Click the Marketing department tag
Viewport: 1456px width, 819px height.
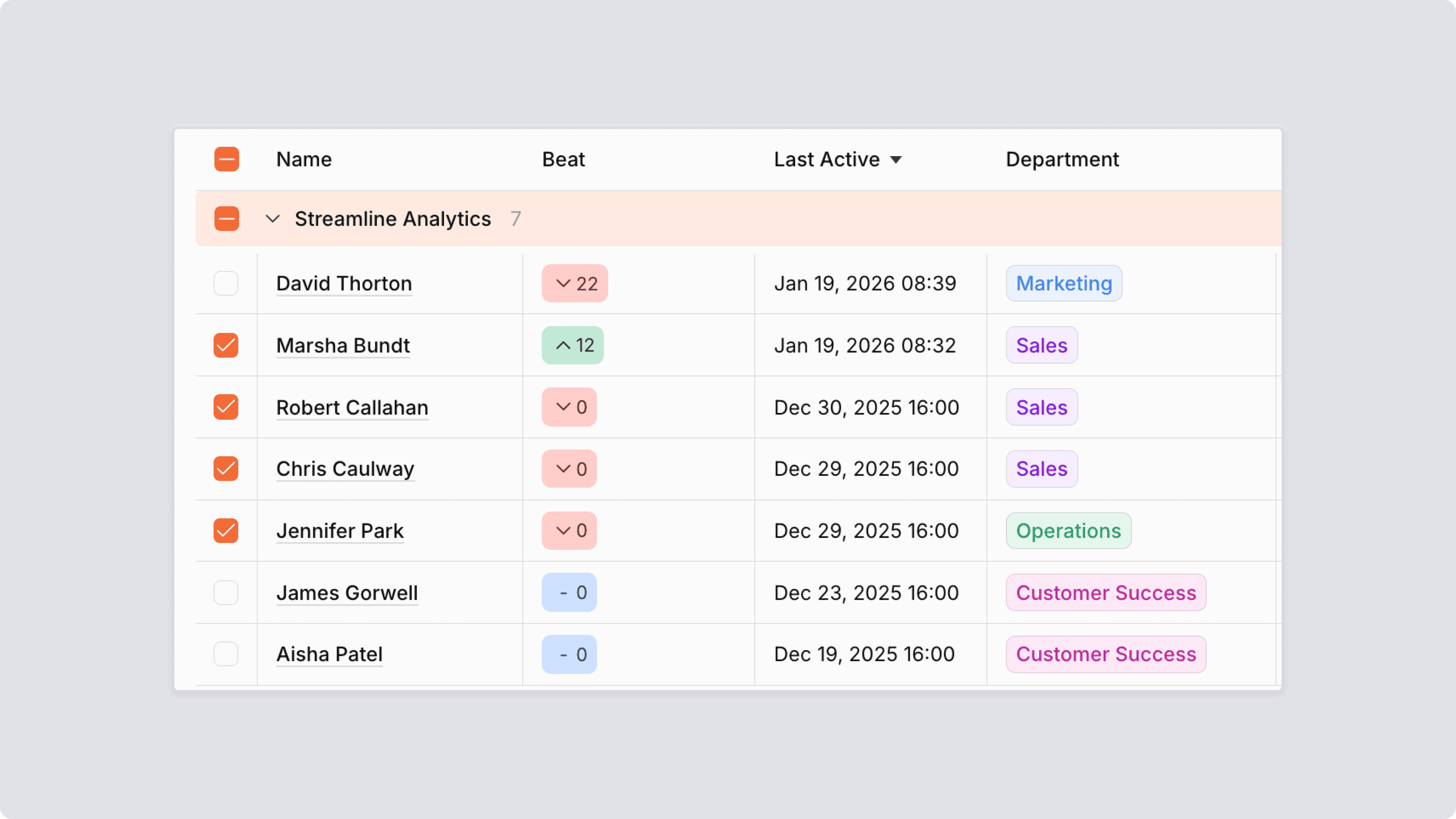pos(1063,283)
